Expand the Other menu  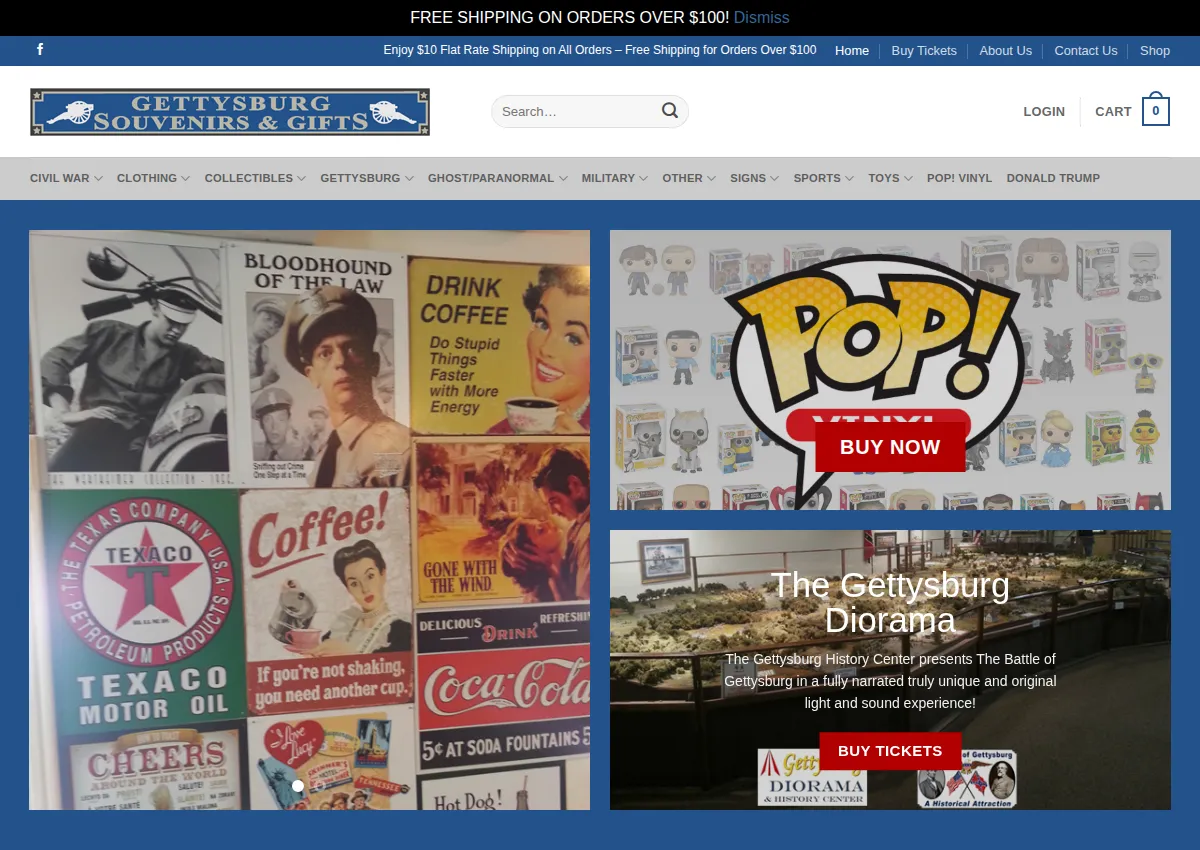click(x=689, y=178)
